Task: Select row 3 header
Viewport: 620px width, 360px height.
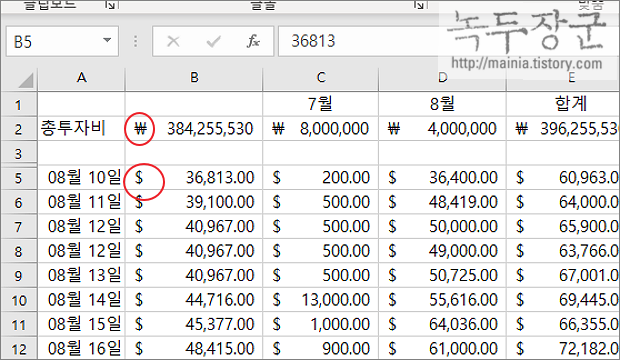Action: (x=19, y=153)
